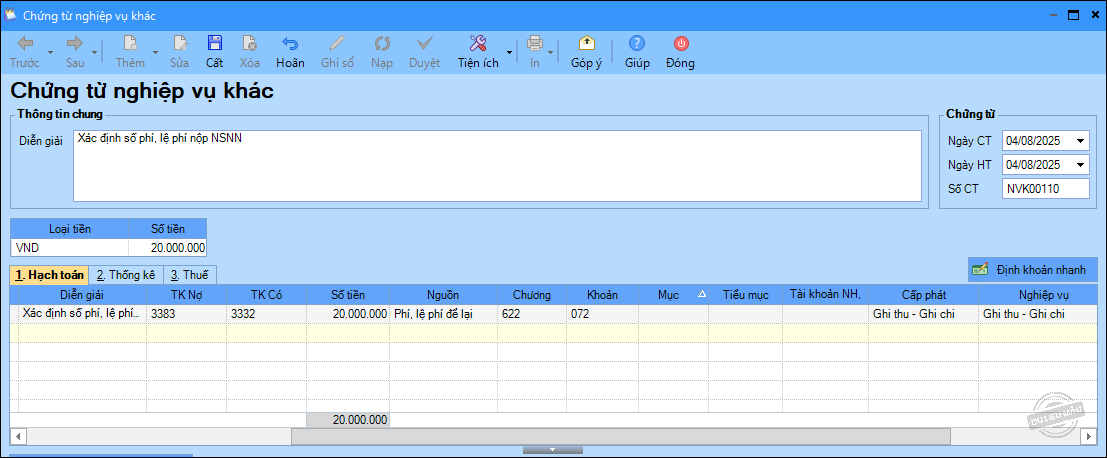Click the app icon in title bar
The image size is (1107, 458).
click(10, 15)
